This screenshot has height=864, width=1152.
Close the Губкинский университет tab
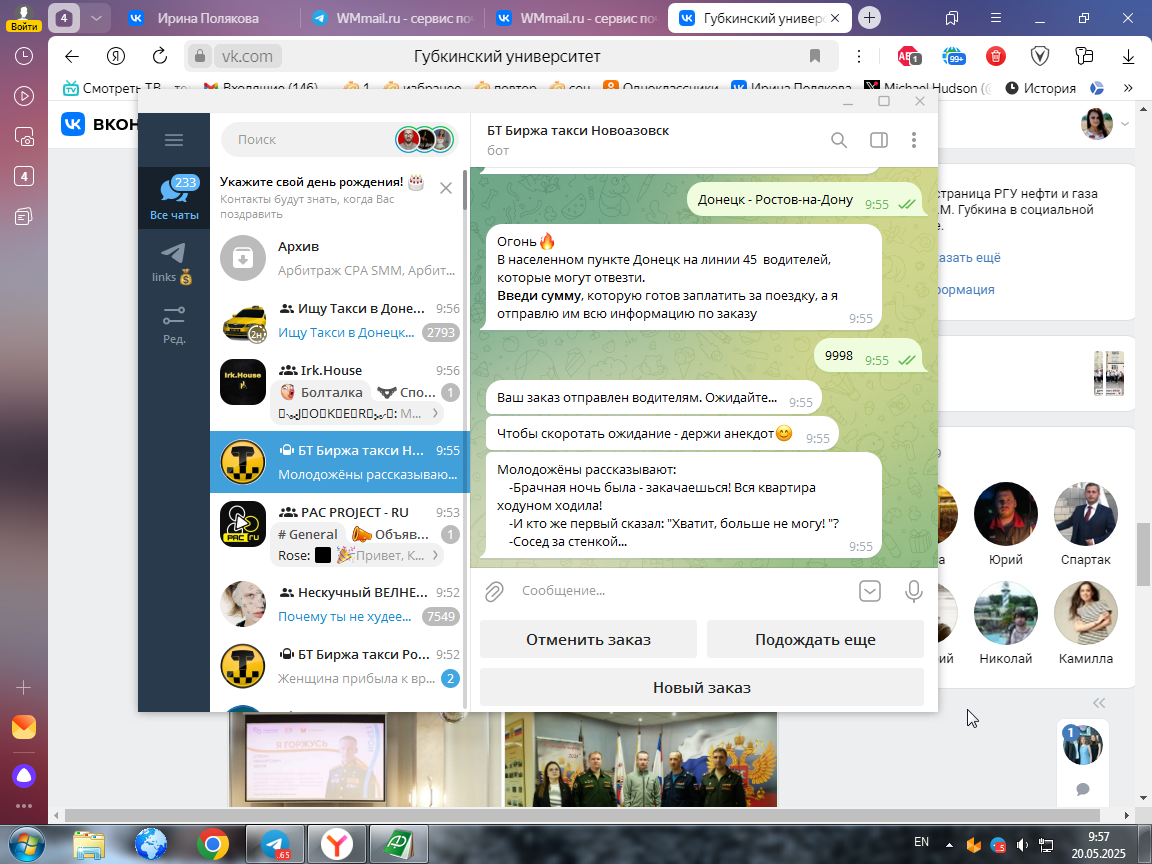835,18
